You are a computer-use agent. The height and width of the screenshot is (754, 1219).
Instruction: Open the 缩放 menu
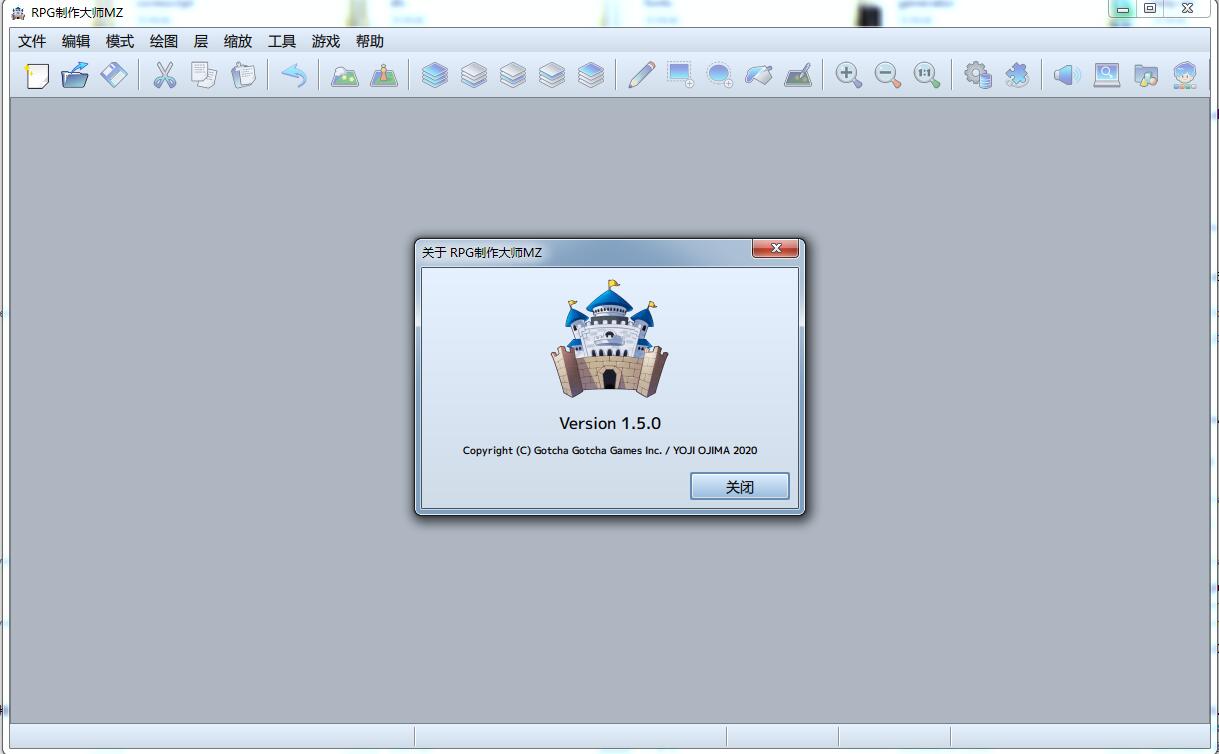pyautogui.click(x=238, y=41)
